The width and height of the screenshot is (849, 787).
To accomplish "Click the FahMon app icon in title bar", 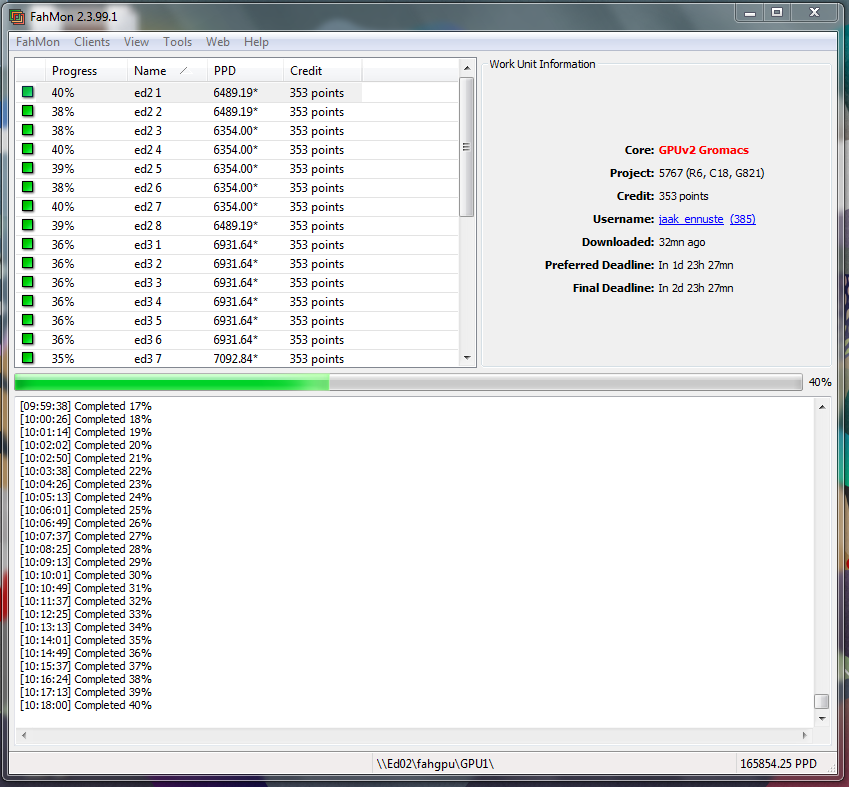I will [16, 14].
